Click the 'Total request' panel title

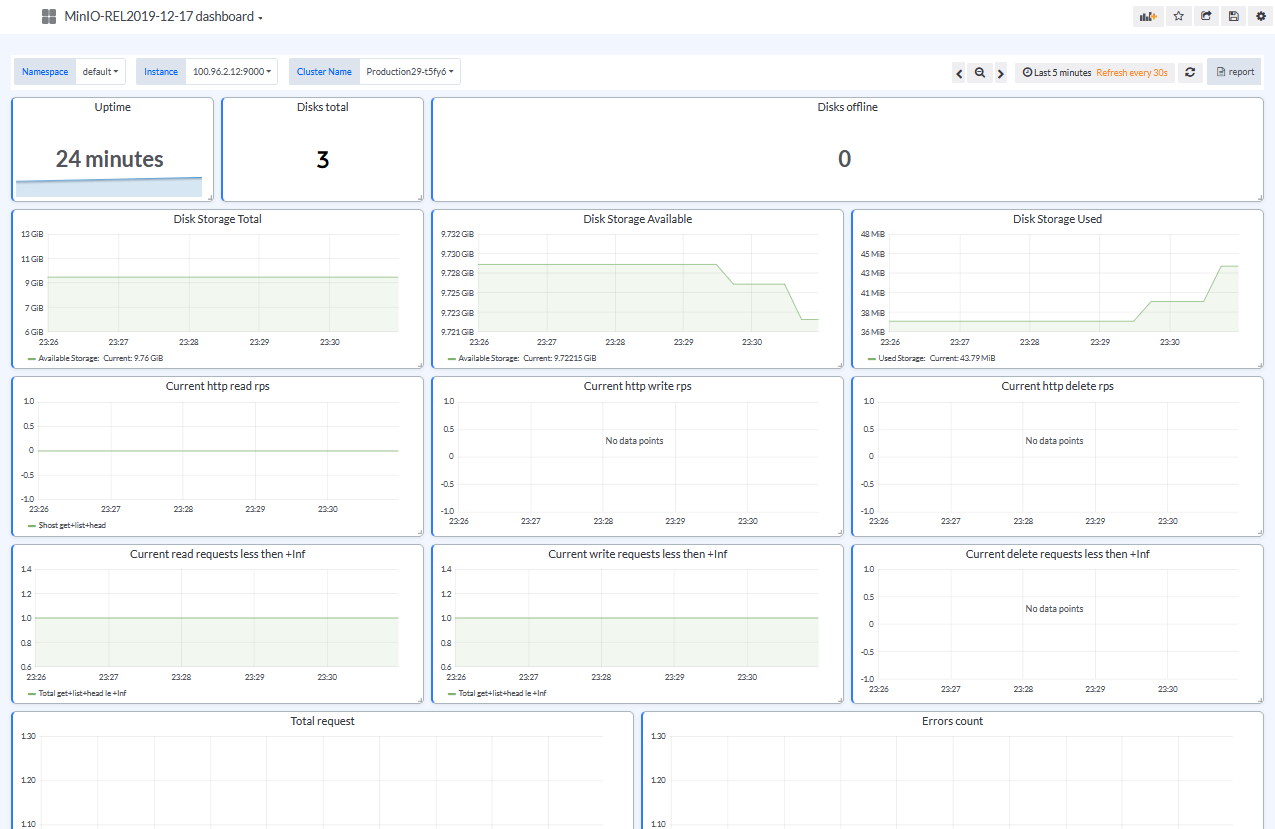click(323, 721)
